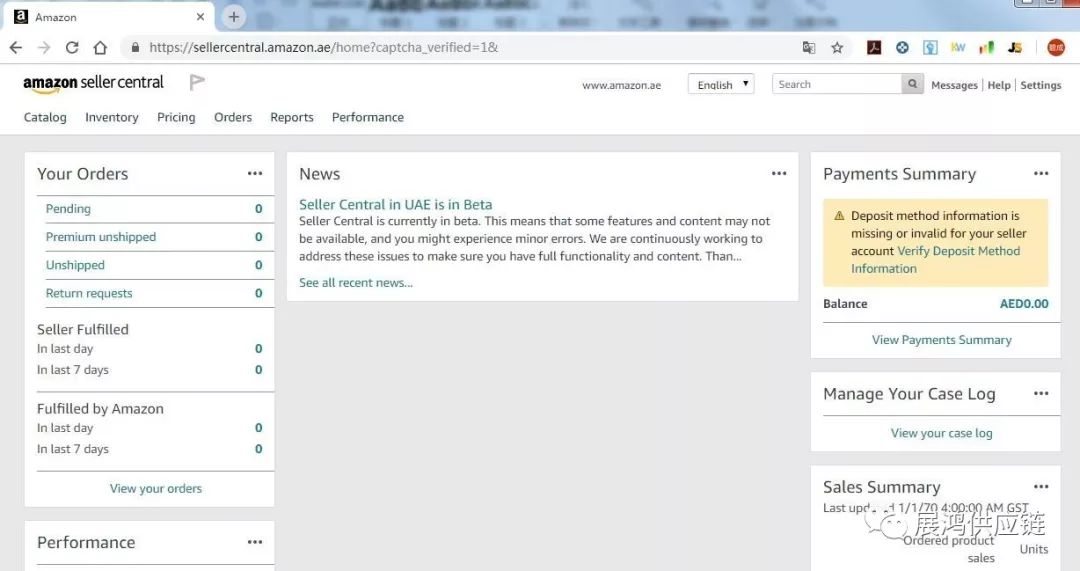Close the Amazon browser tab

(x=200, y=17)
